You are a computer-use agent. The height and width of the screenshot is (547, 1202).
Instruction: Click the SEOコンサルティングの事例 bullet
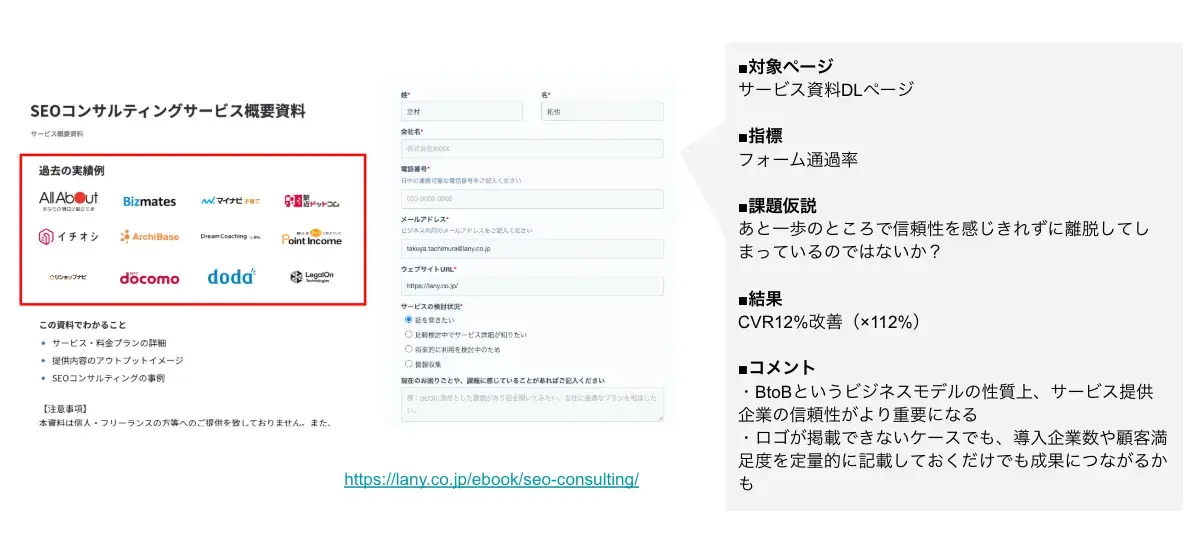(107, 378)
